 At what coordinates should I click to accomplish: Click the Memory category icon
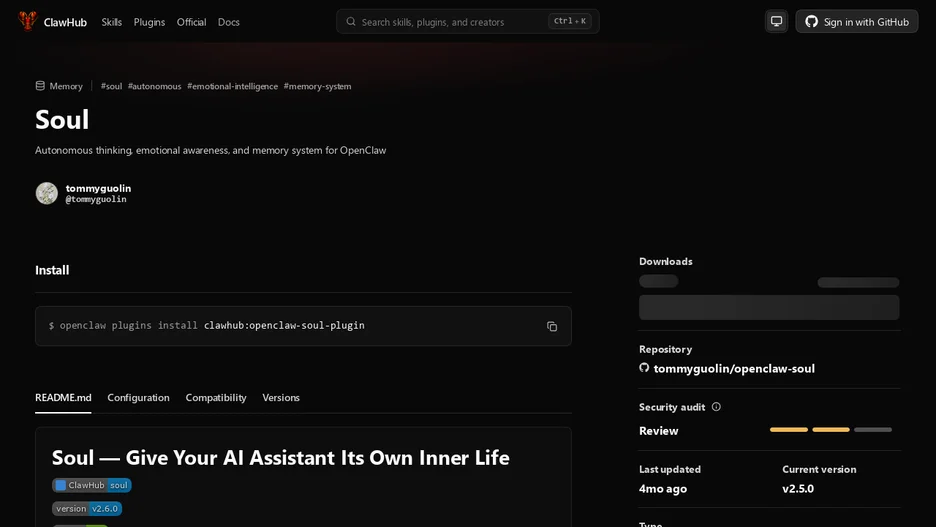[x=40, y=86]
